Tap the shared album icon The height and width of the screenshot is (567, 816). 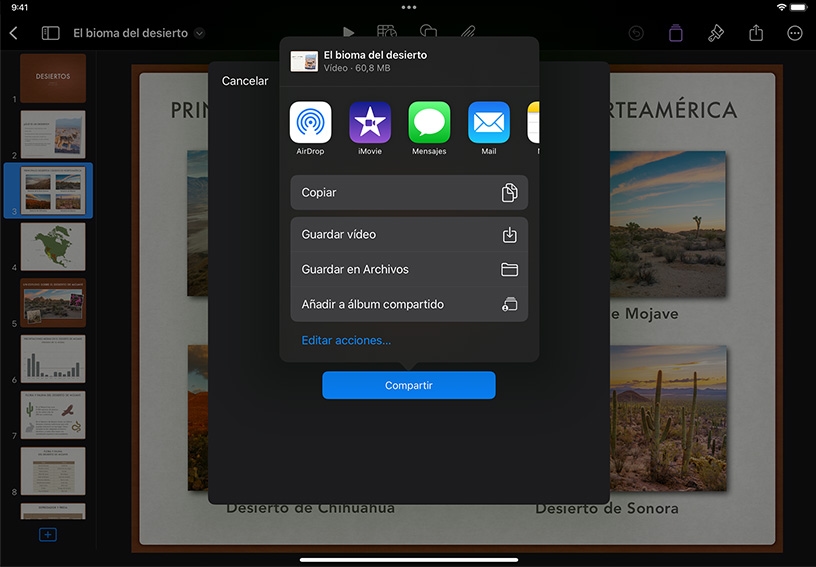click(509, 304)
